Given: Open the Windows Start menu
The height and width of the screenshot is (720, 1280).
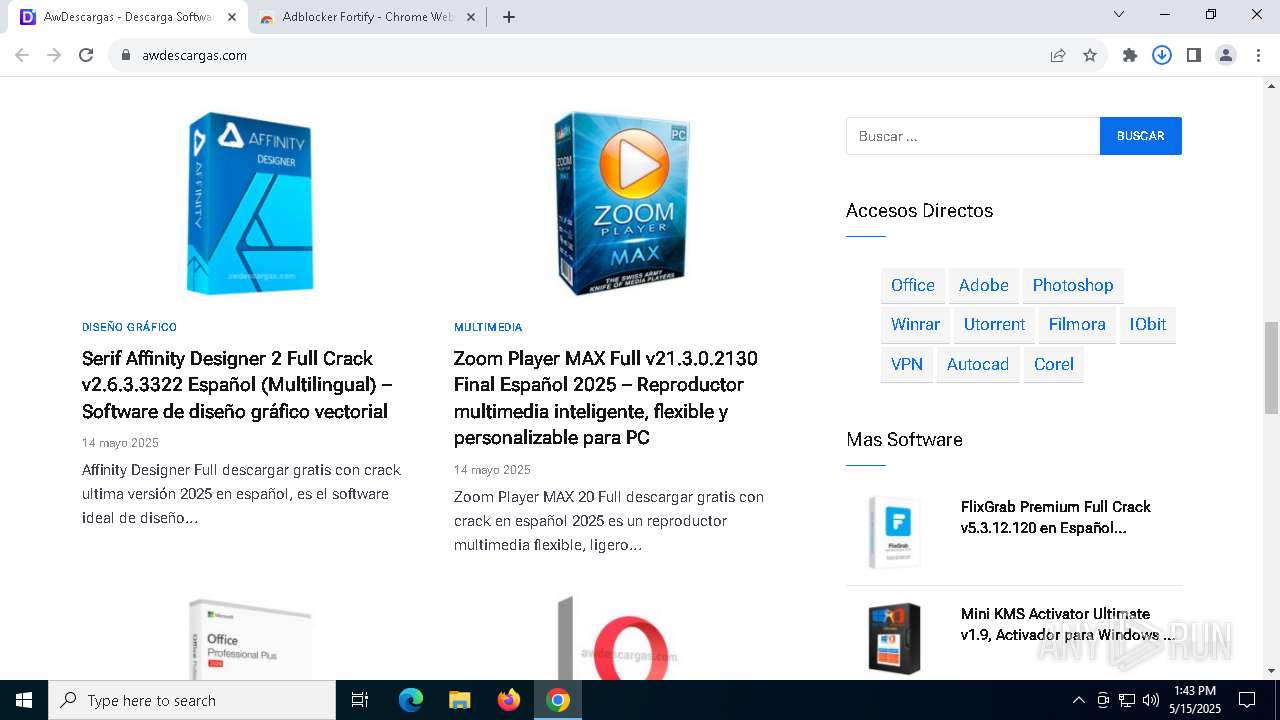Looking at the screenshot, I should pos(24,700).
